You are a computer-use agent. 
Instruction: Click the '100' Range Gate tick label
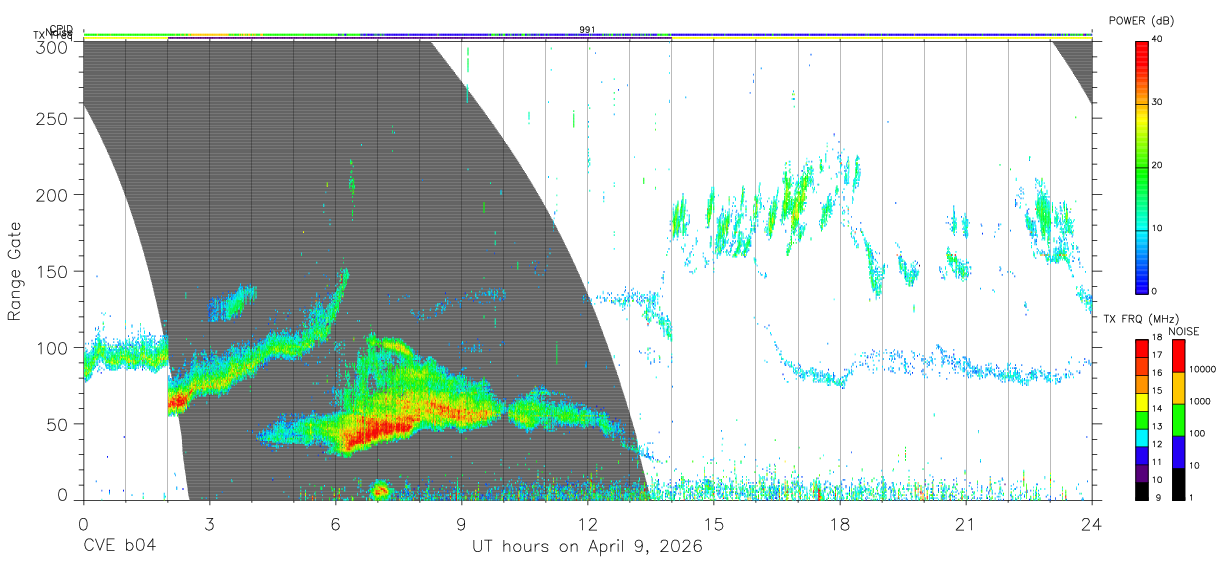pyautogui.click(x=53, y=348)
